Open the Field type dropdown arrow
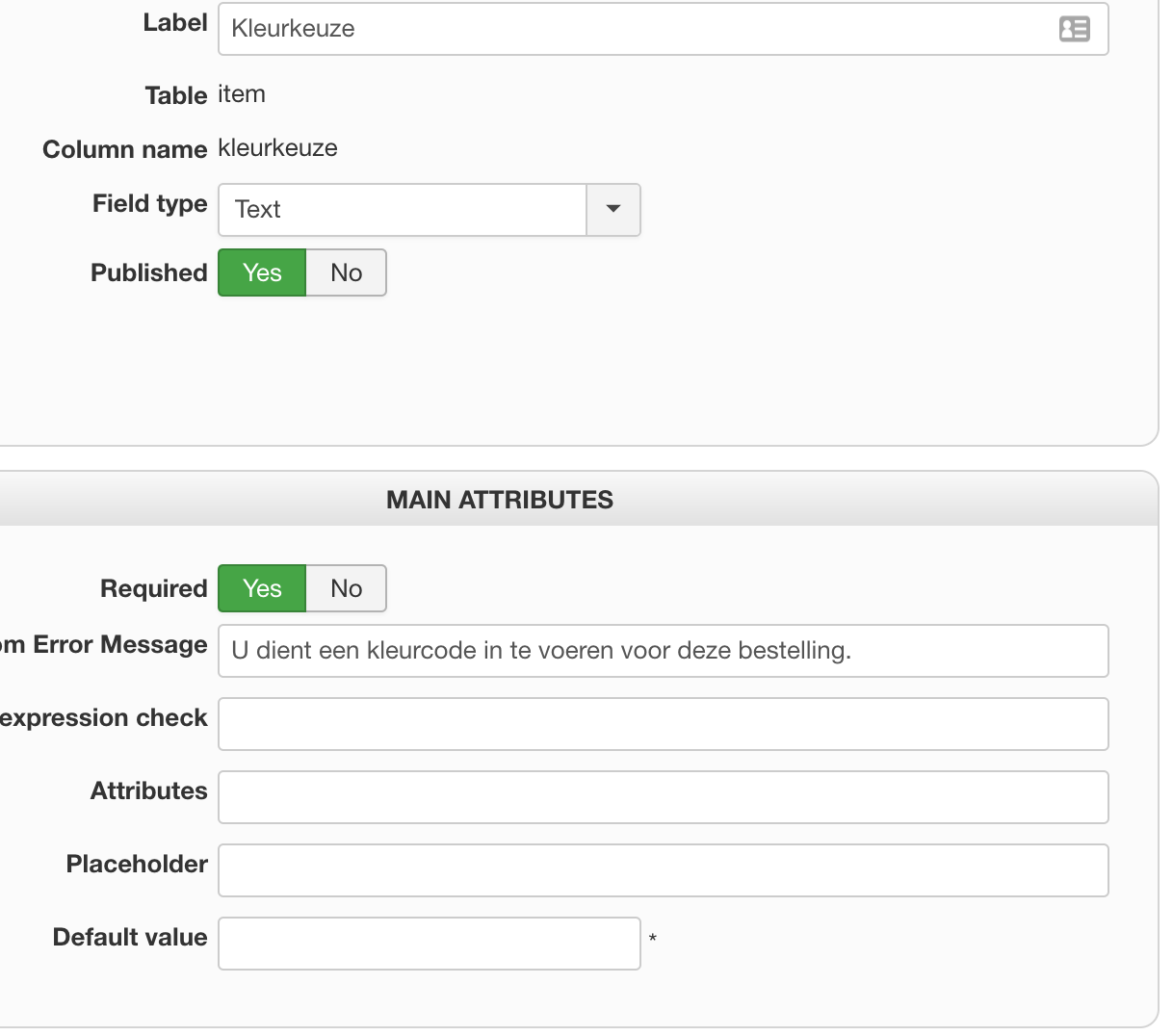1173x1036 pixels. click(613, 210)
